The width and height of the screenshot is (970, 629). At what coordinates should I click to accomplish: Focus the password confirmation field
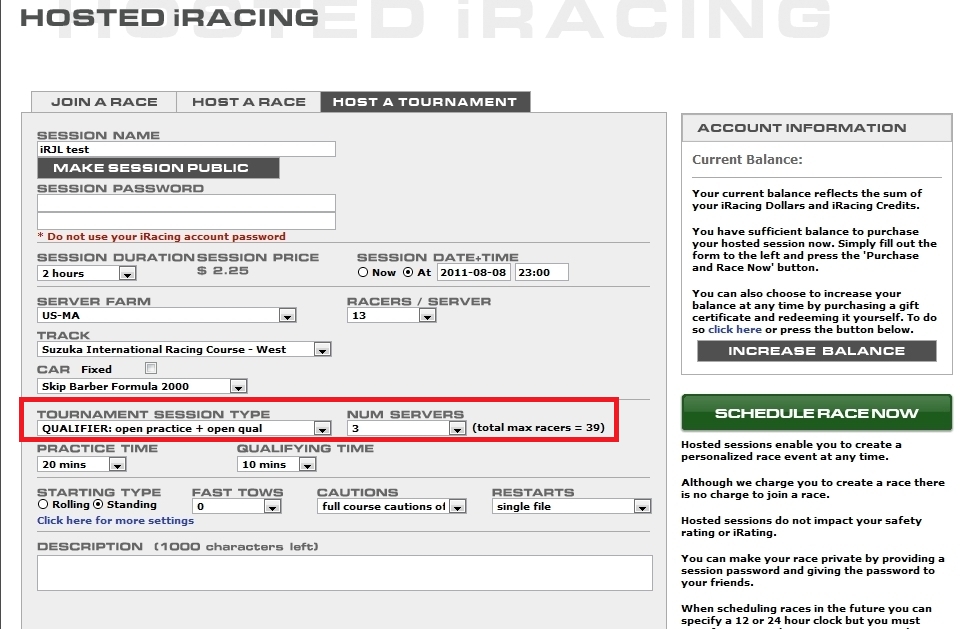pos(186,221)
